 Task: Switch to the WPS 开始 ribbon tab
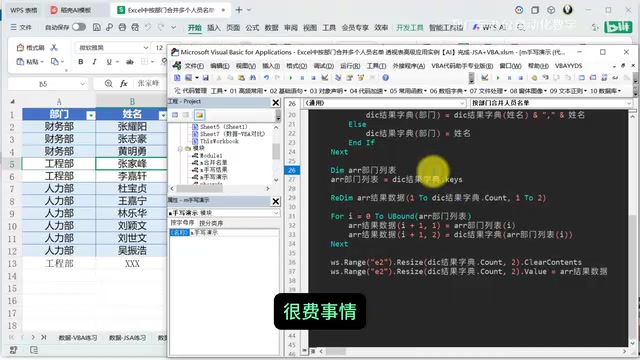tap(195, 27)
